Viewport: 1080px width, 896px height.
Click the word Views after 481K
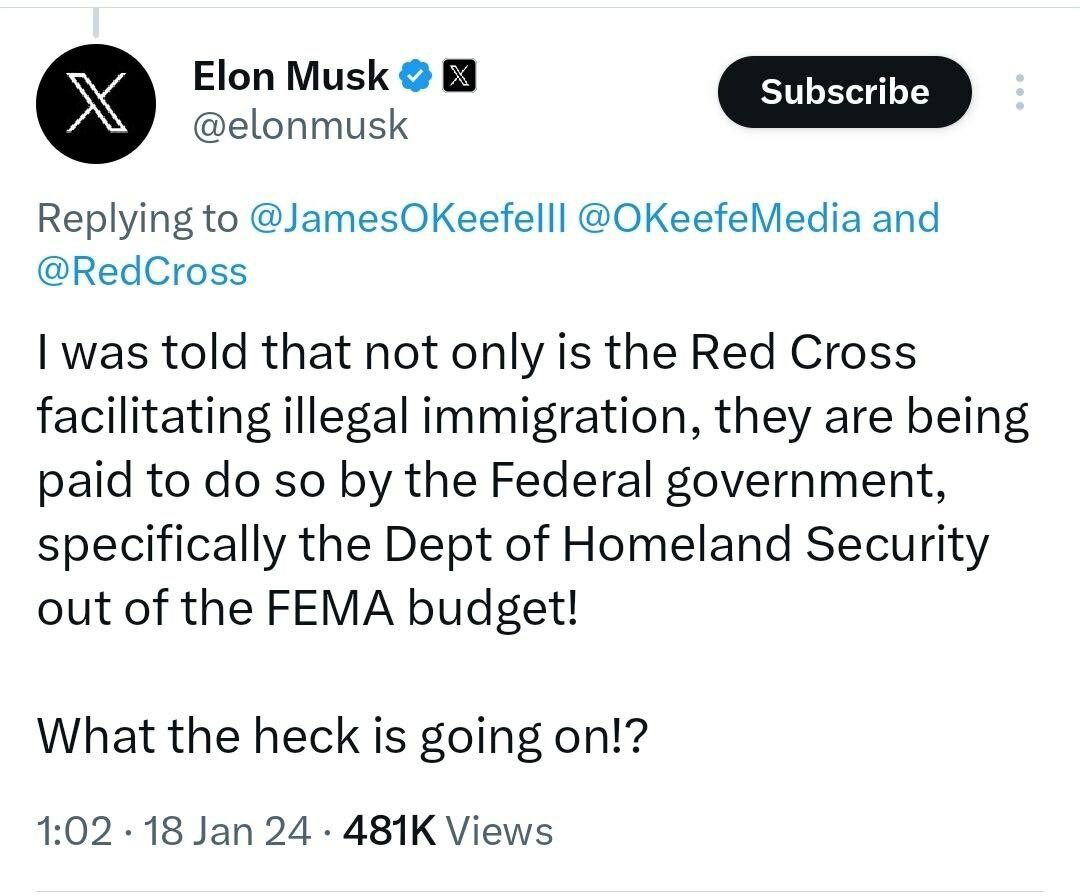tap(498, 831)
